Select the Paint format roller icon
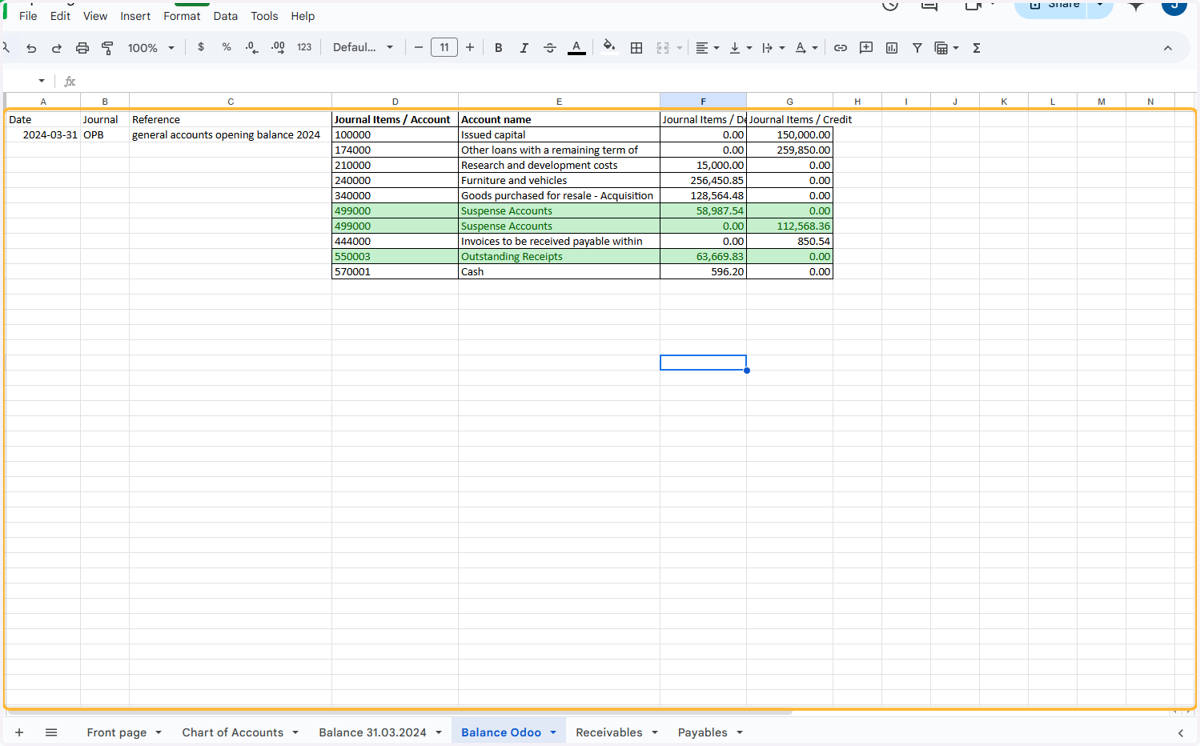1200x746 pixels. pos(107,48)
